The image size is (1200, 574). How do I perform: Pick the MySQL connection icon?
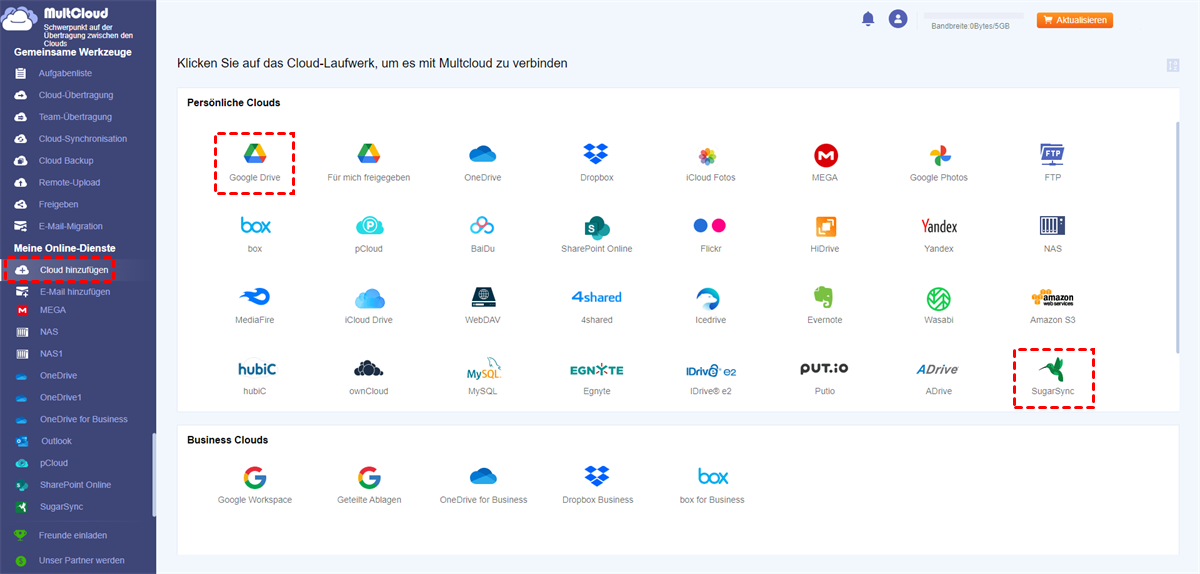click(x=483, y=369)
